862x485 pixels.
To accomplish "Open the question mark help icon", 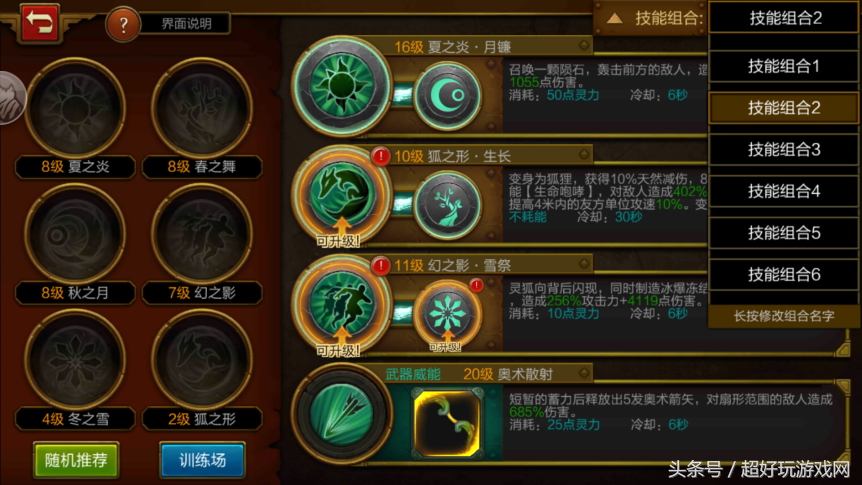I will [123, 24].
